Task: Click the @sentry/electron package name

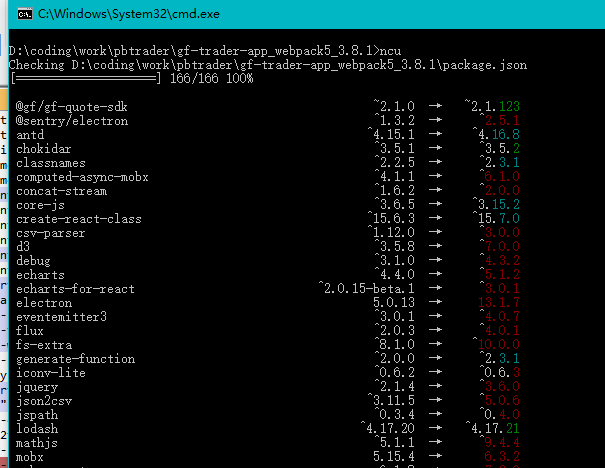Action: coord(72,121)
